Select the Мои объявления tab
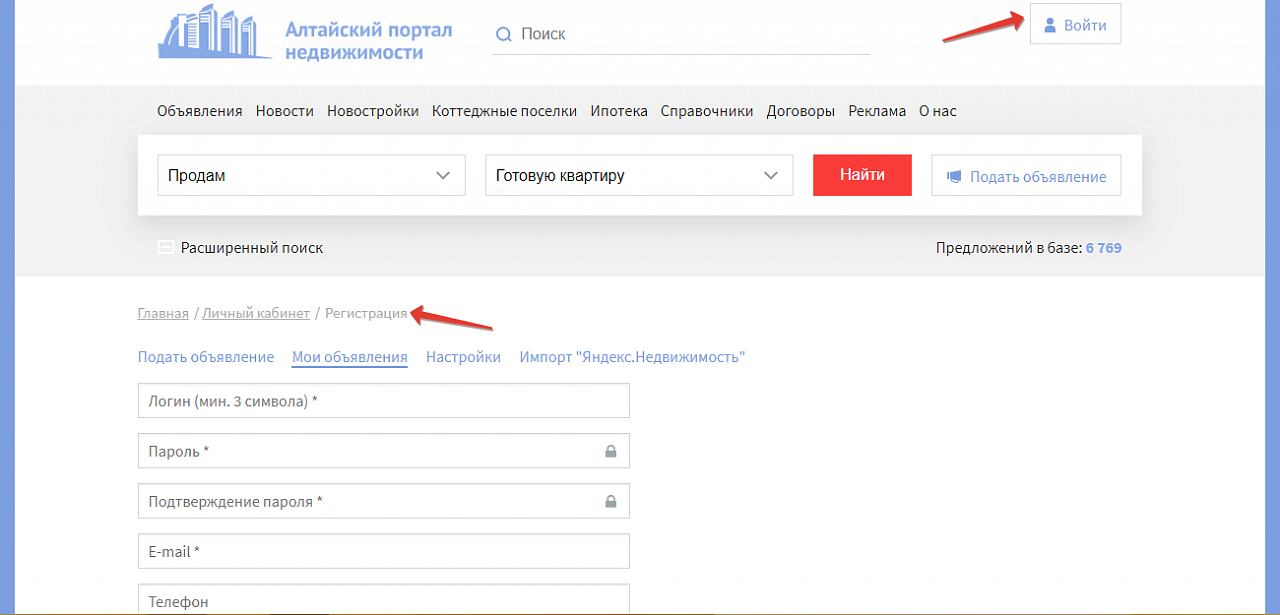1280x615 pixels. pyautogui.click(x=350, y=357)
